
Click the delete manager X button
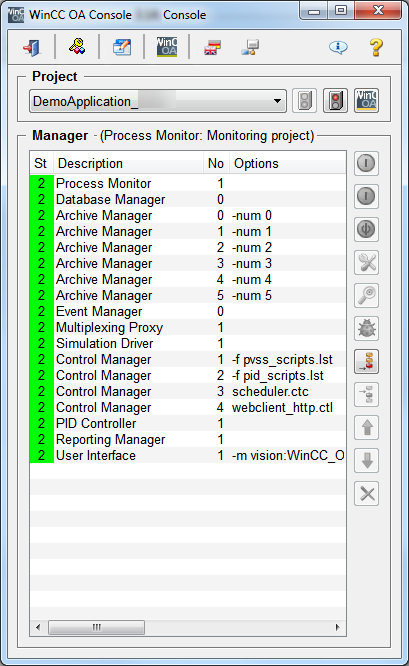pos(366,494)
